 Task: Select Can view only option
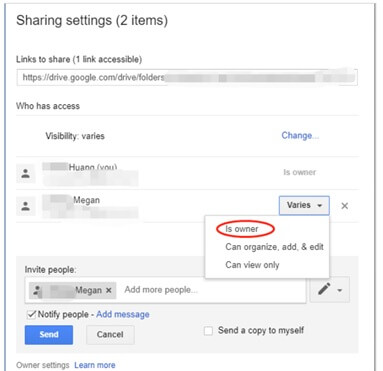[252, 265]
